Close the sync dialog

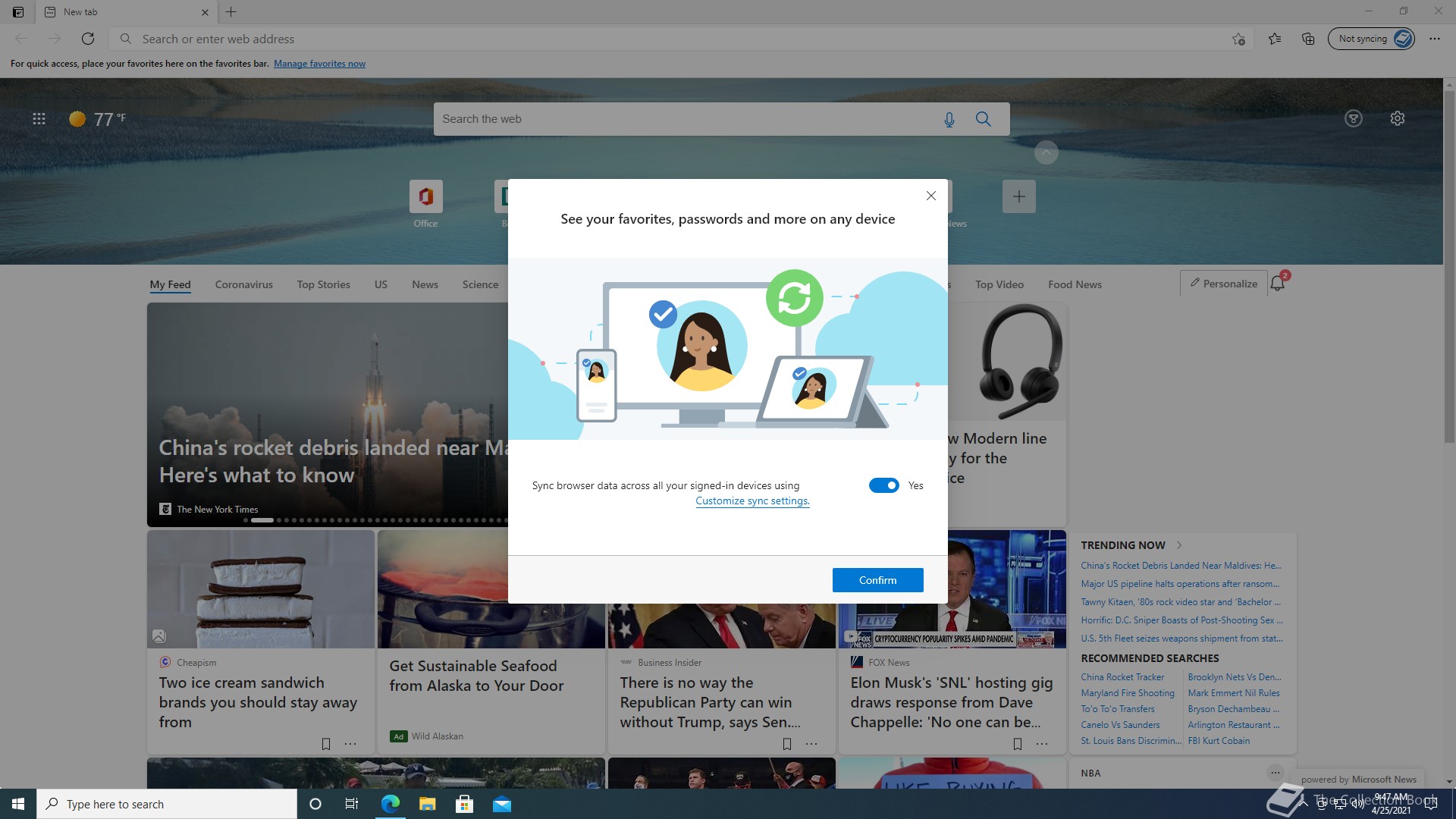[931, 196]
